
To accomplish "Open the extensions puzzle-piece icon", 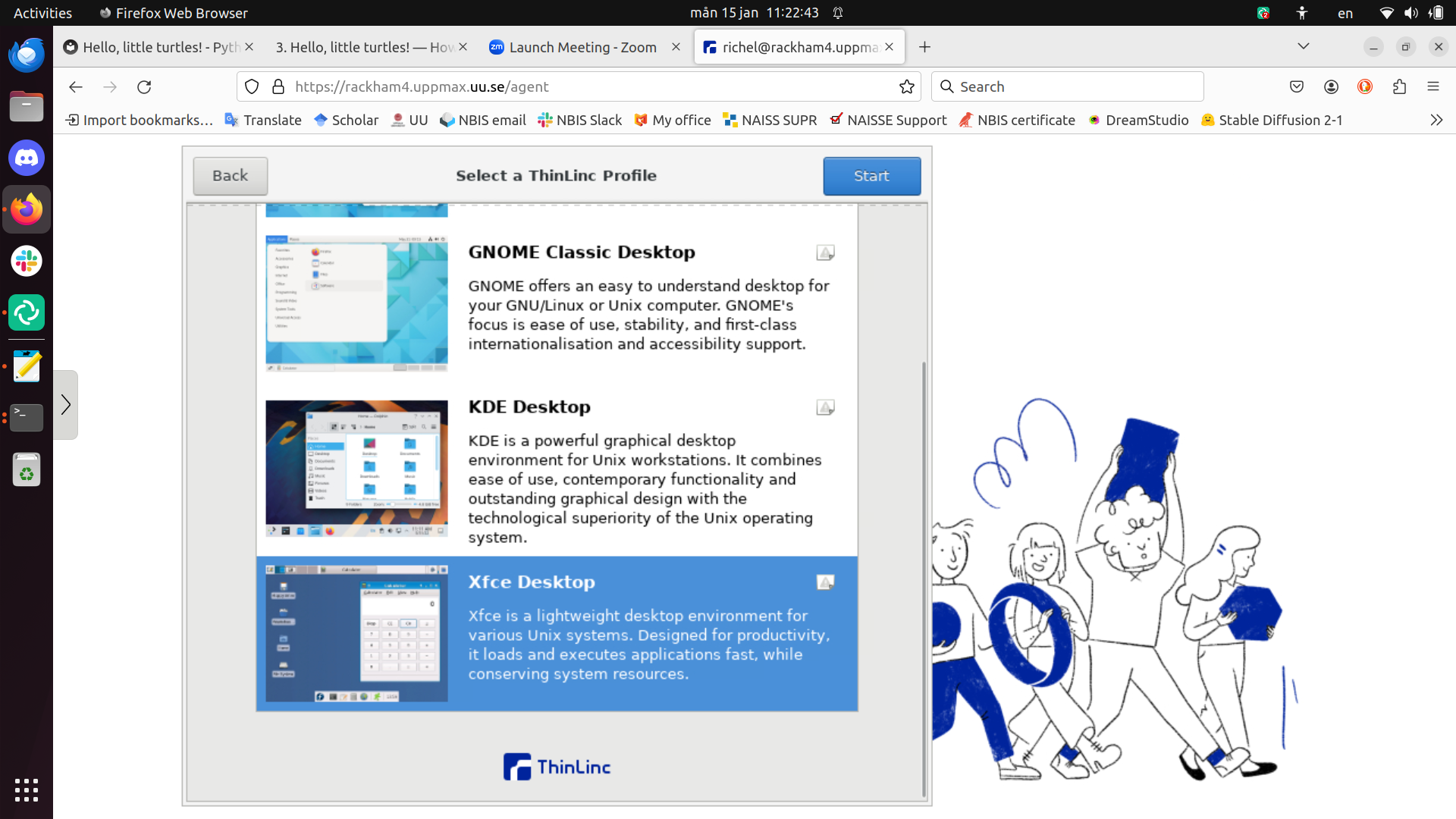I will pos(1399,86).
